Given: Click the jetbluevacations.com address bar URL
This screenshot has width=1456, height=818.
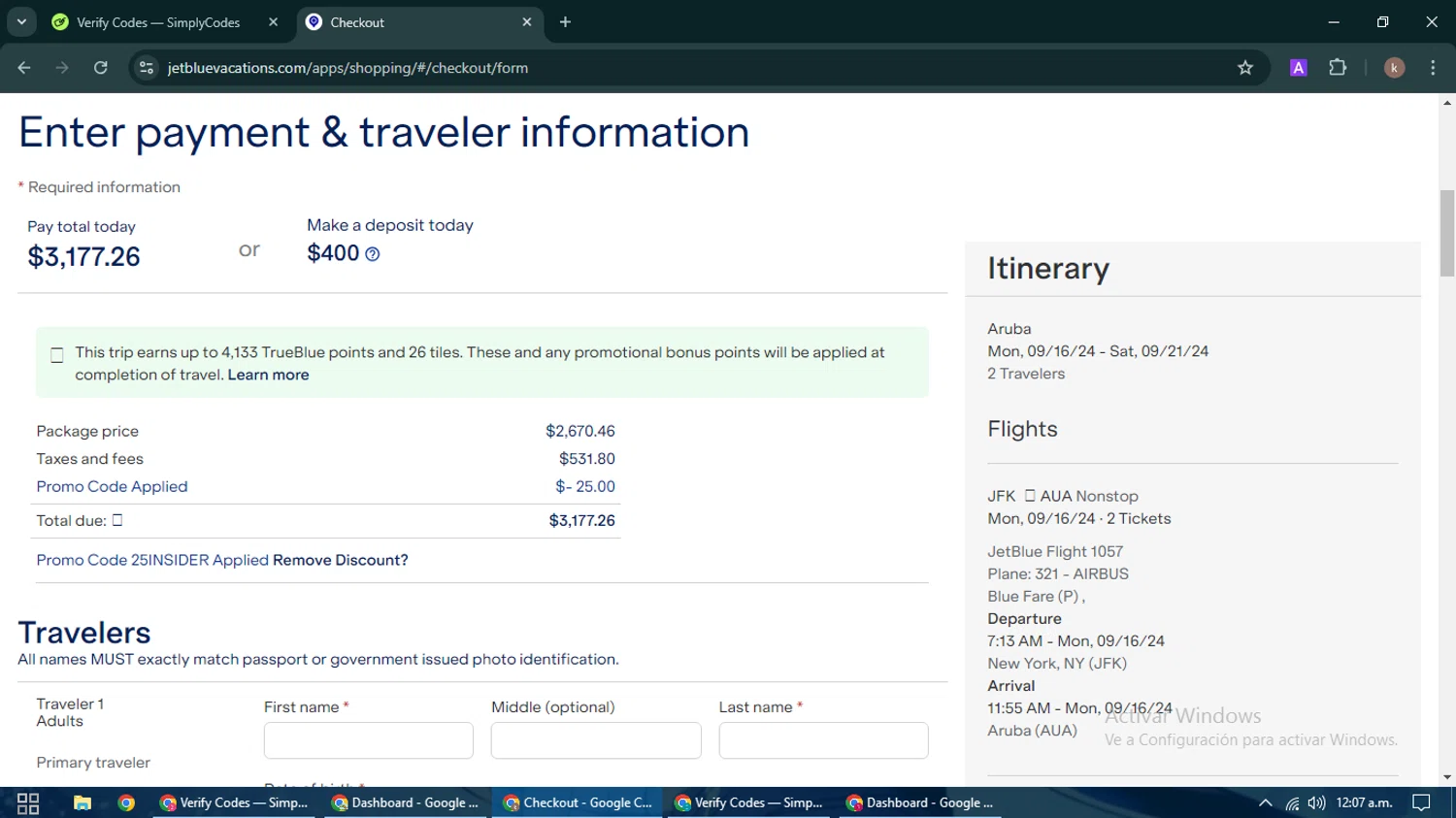Looking at the screenshot, I should [347, 68].
